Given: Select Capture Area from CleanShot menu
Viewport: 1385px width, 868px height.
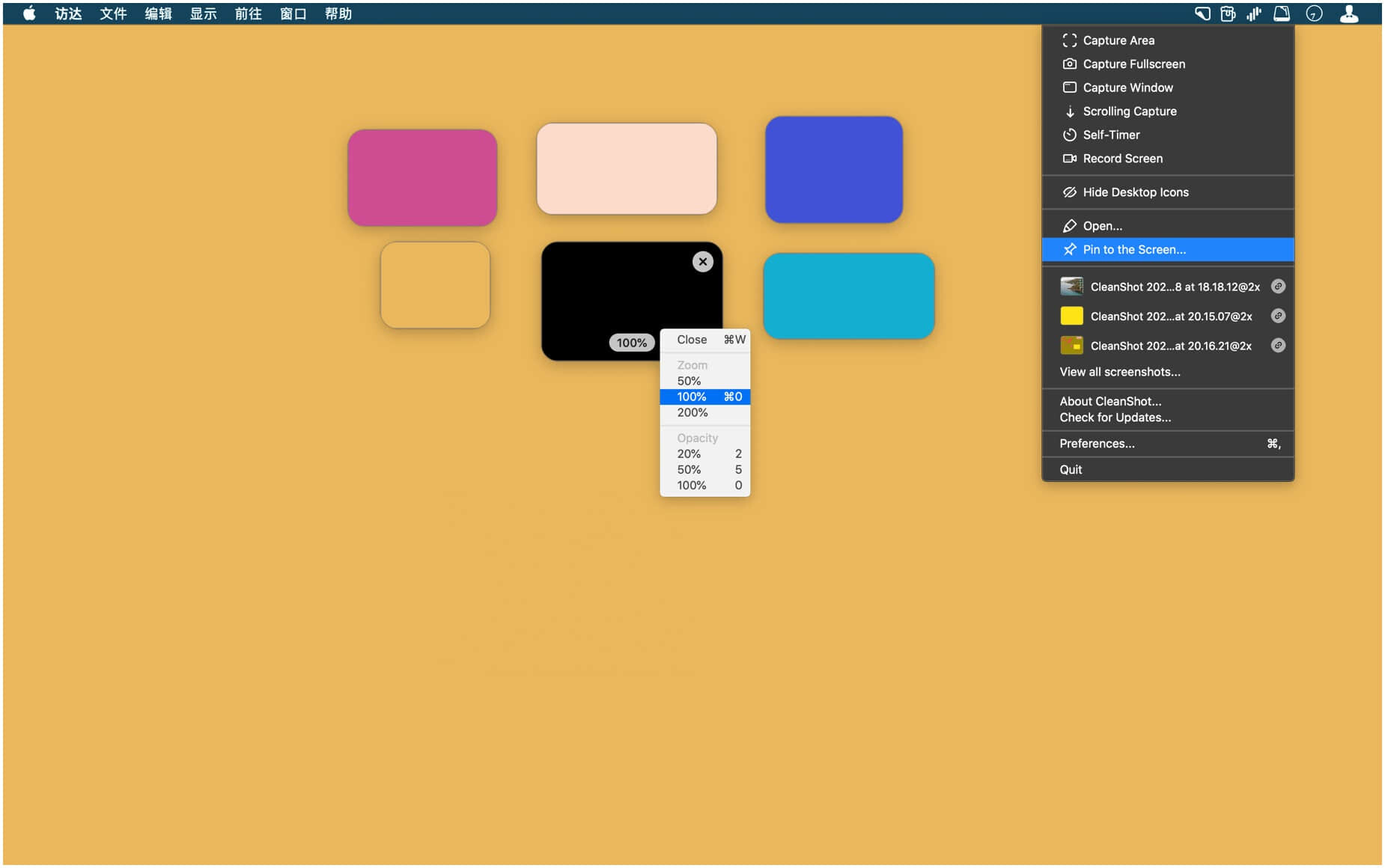Looking at the screenshot, I should [1118, 40].
